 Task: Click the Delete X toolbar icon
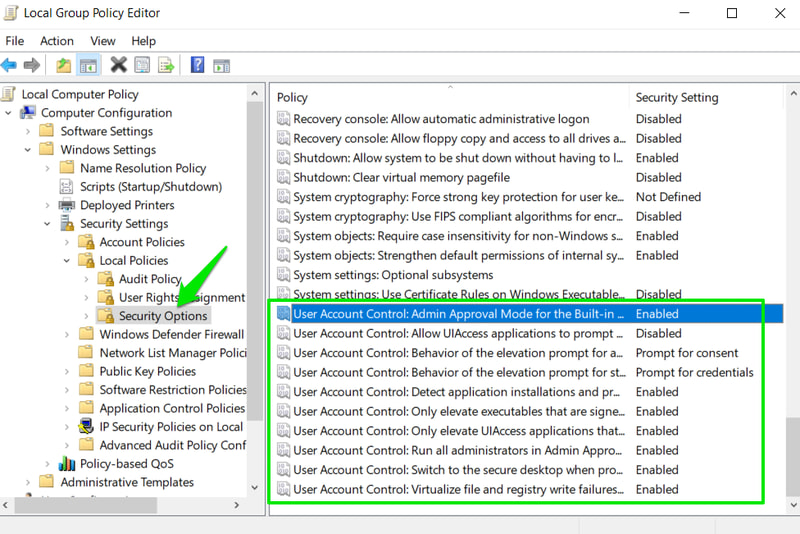(x=118, y=65)
